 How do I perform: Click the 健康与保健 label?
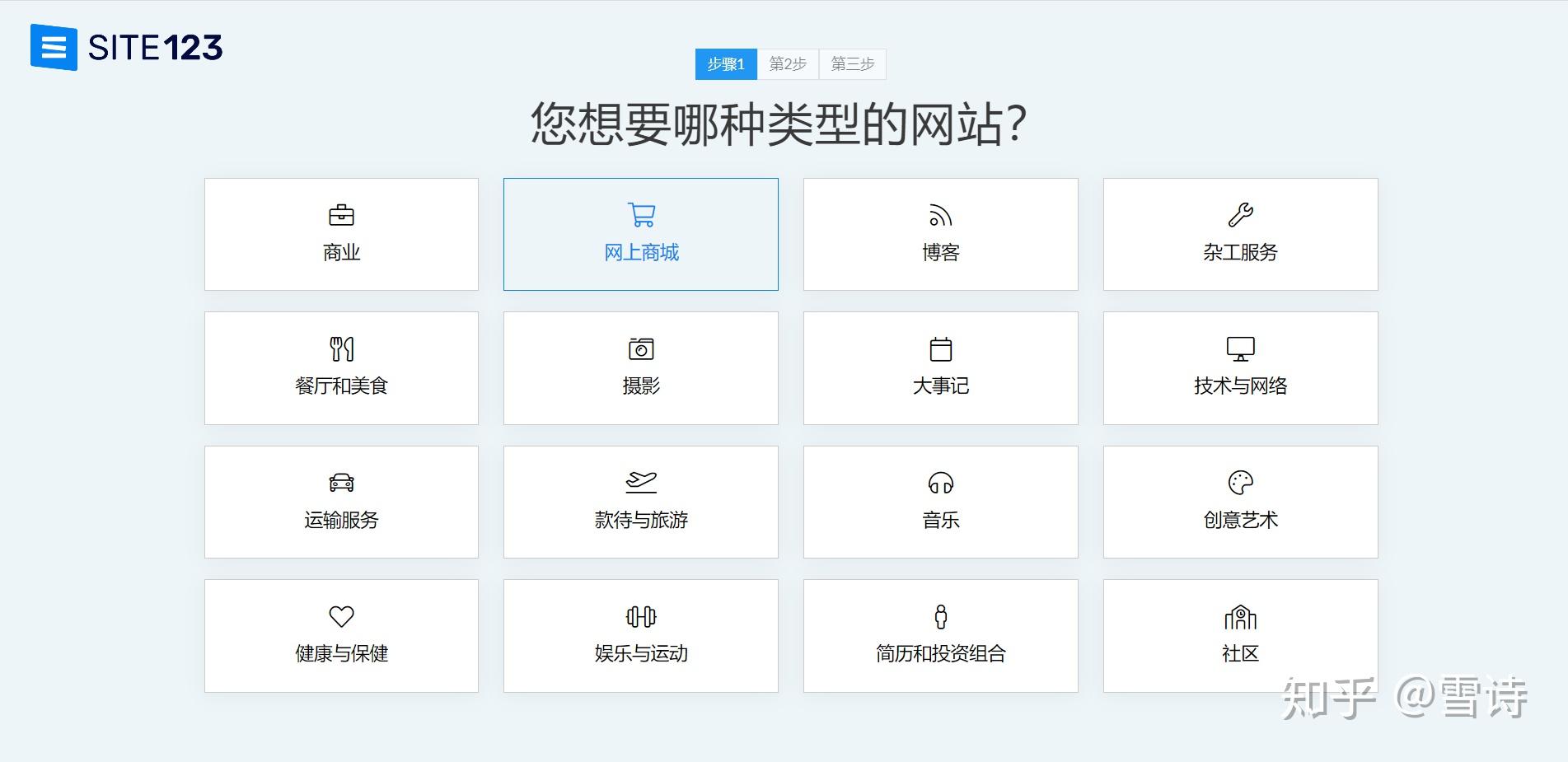pos(341,654)
